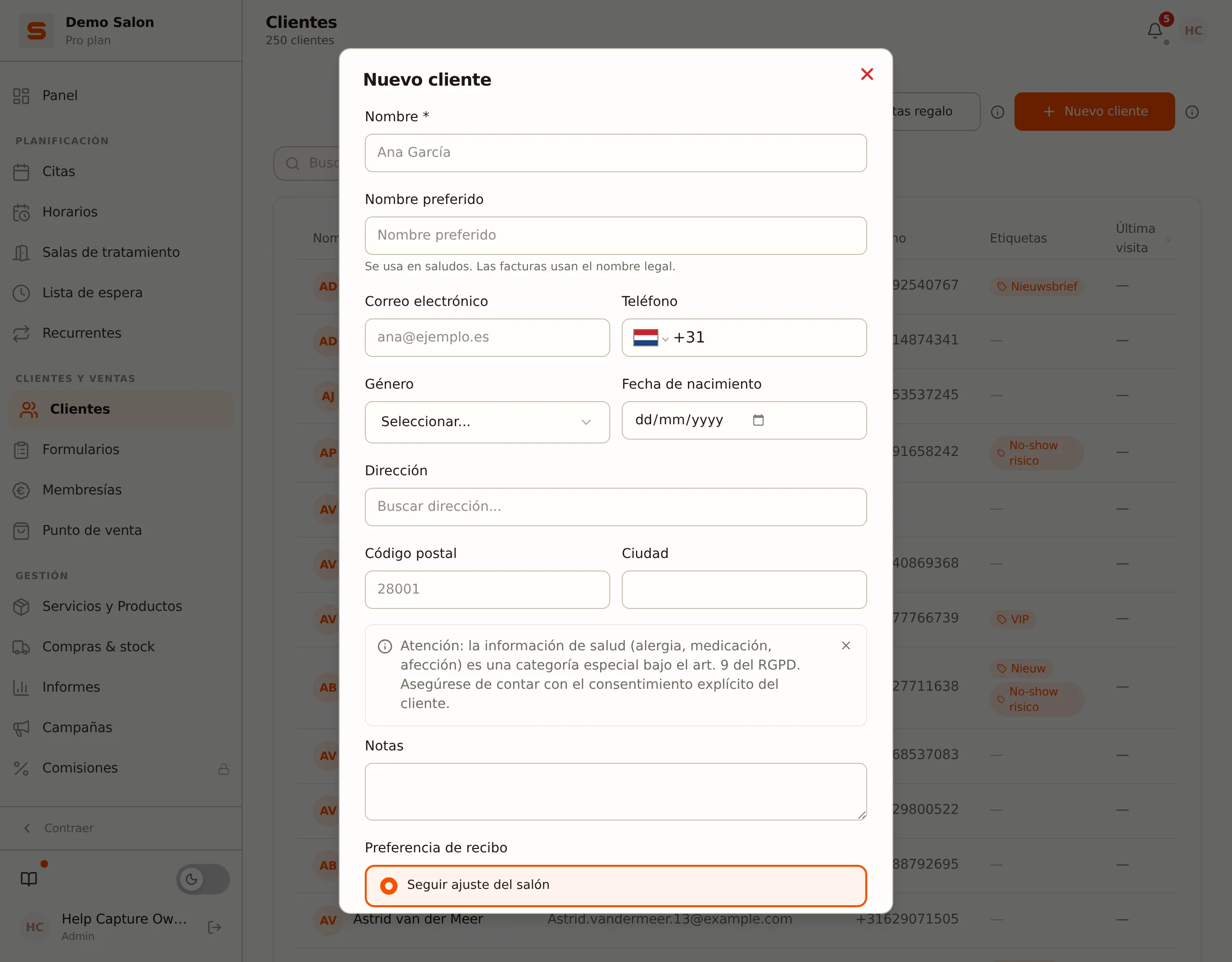This screenshot has width=1232, height=962.
Task: Click the Punto de venta bag icon
Action: pyautogui.click(x=22, y=531)
